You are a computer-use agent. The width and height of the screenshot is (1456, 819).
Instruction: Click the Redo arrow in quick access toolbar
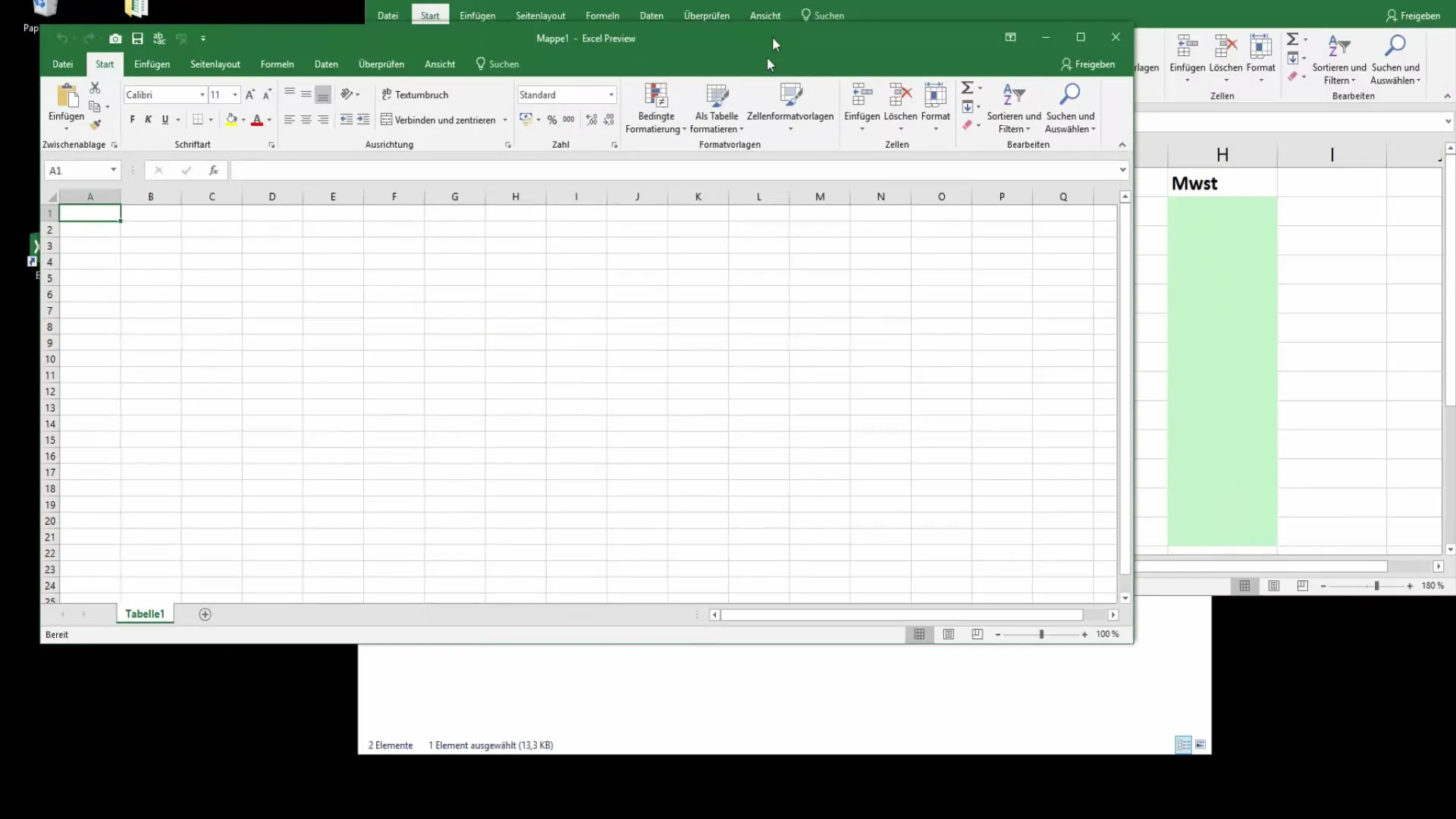point(89,39)
